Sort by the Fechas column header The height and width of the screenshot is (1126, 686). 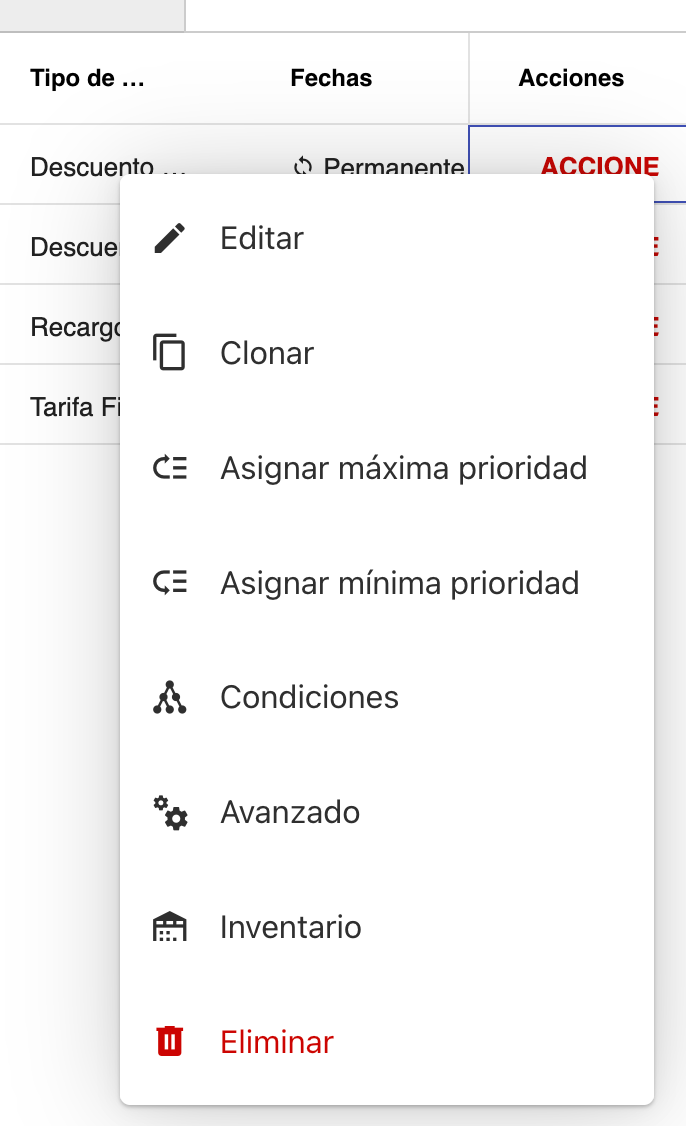[330, 77]
